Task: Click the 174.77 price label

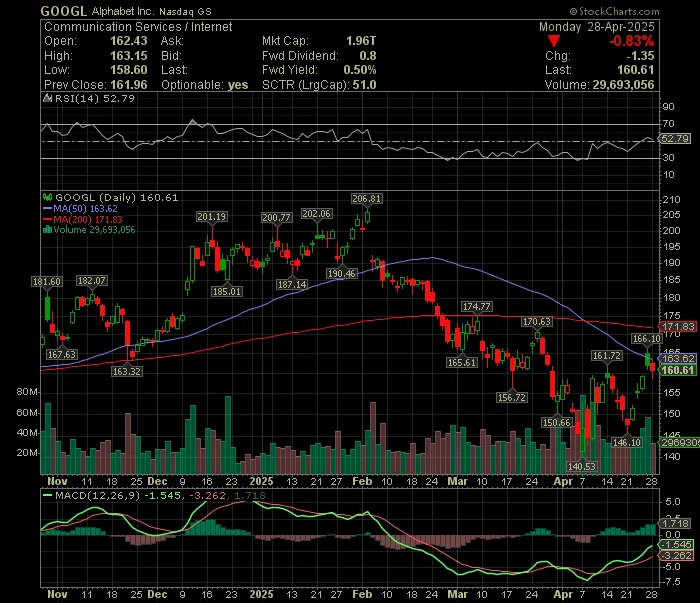Action: point(477,307)
